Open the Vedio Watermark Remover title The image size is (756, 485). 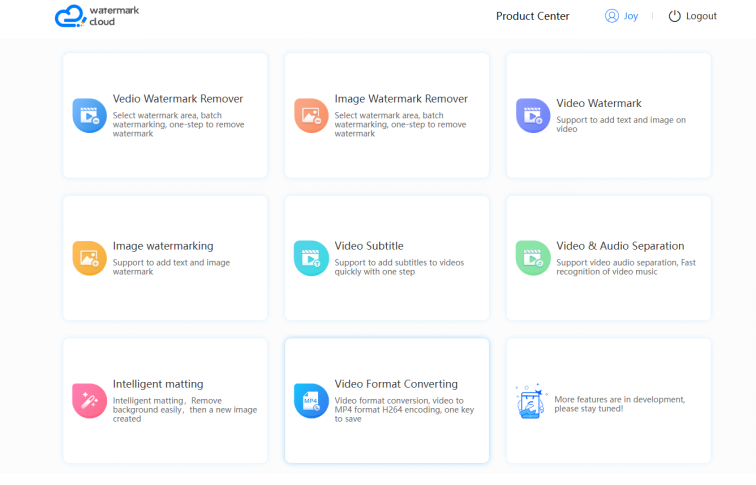click(177, 99)
